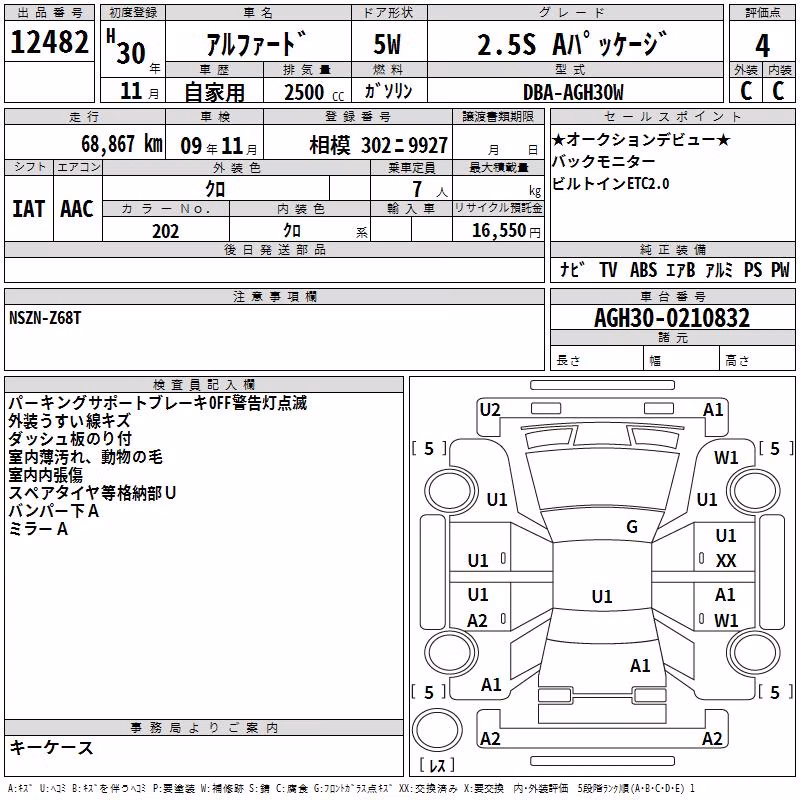800x800 pixels.
Task: Select the grade 2.5S Aパッケージ
Action: coord(572,44)
